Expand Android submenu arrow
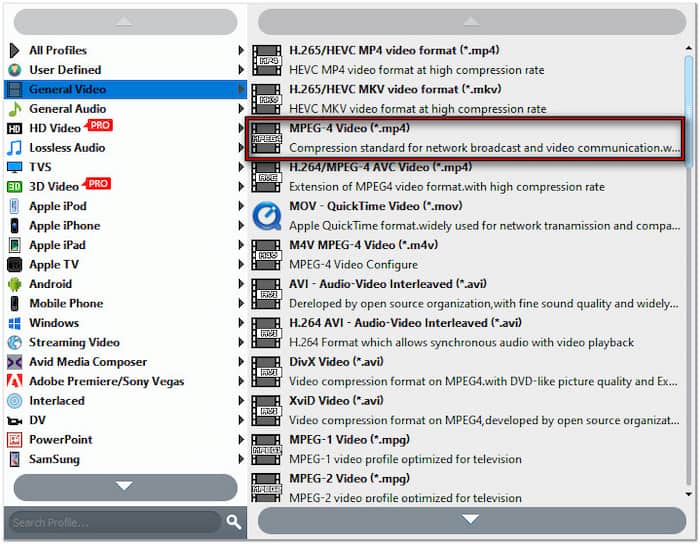The image size is (700, 544). coord(241,284)
